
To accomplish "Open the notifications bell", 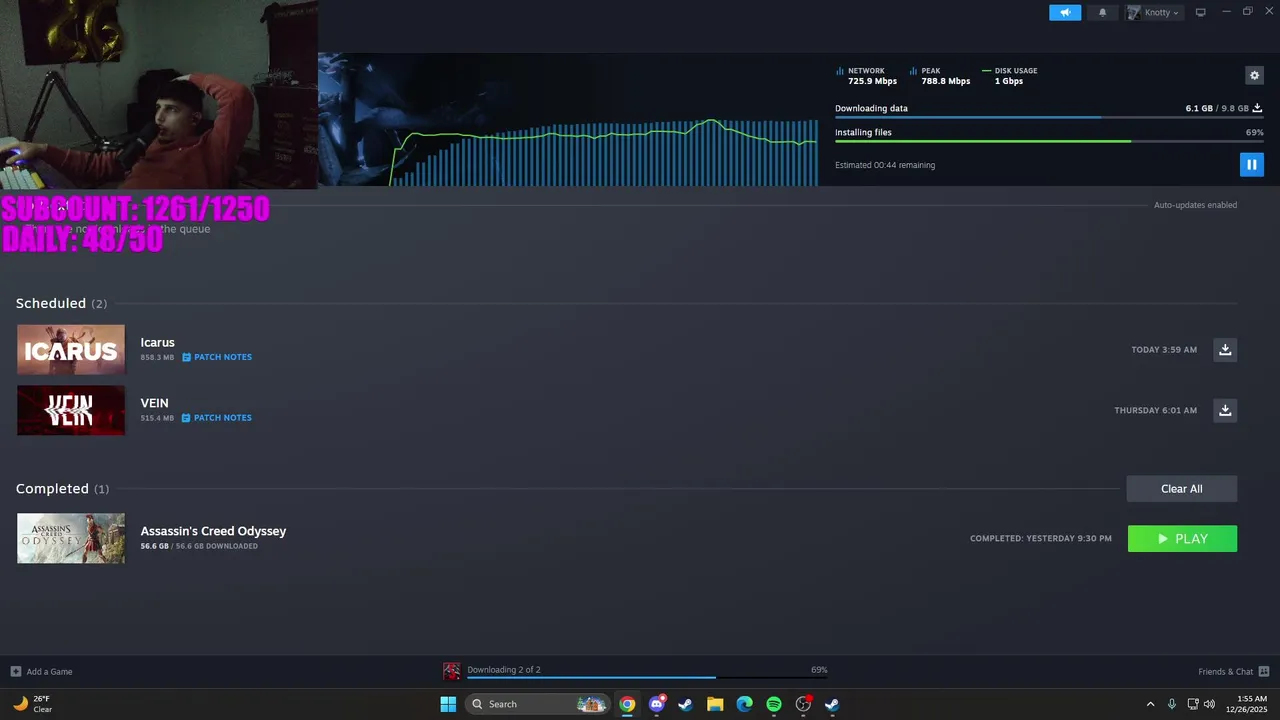I will 1102,12.
